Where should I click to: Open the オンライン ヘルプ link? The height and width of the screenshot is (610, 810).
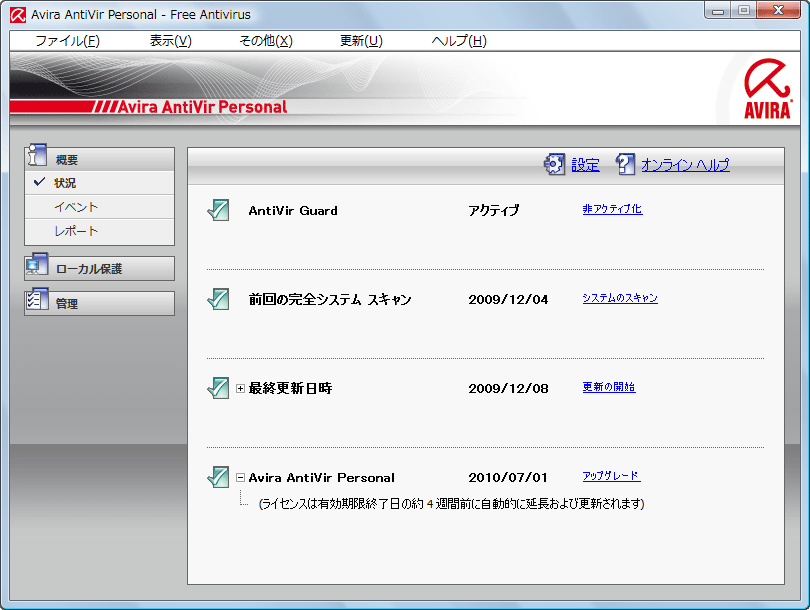tap(685, 165)
